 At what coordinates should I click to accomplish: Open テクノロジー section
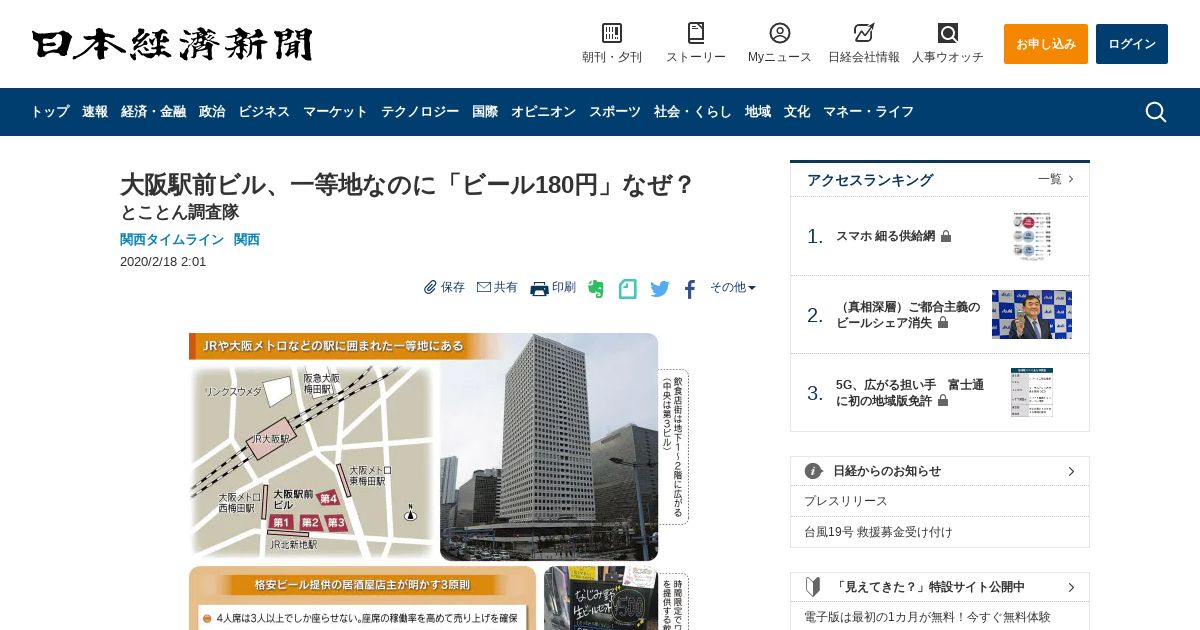click(x=420, y=112)
